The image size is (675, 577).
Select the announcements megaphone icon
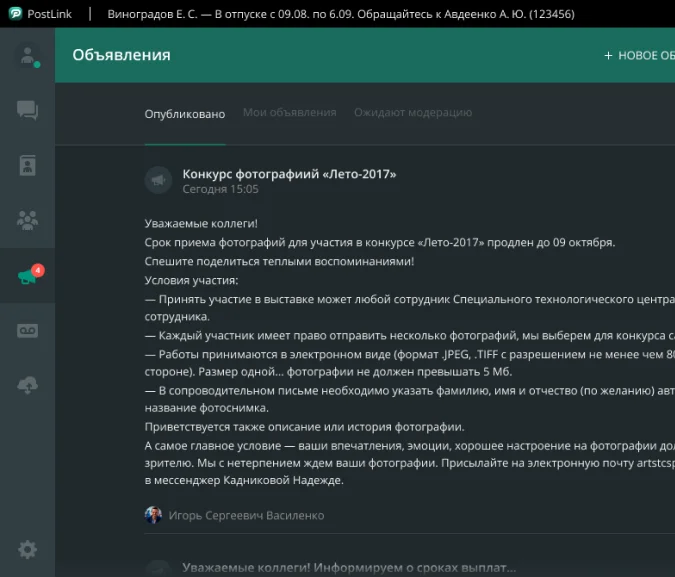(27, 277)
